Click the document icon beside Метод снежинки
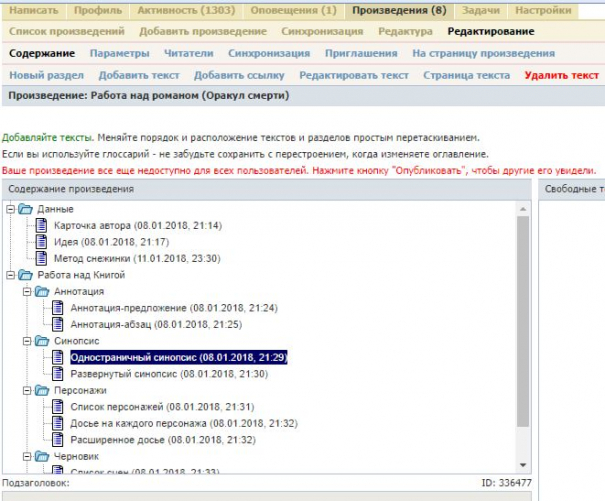 [42, 257]
